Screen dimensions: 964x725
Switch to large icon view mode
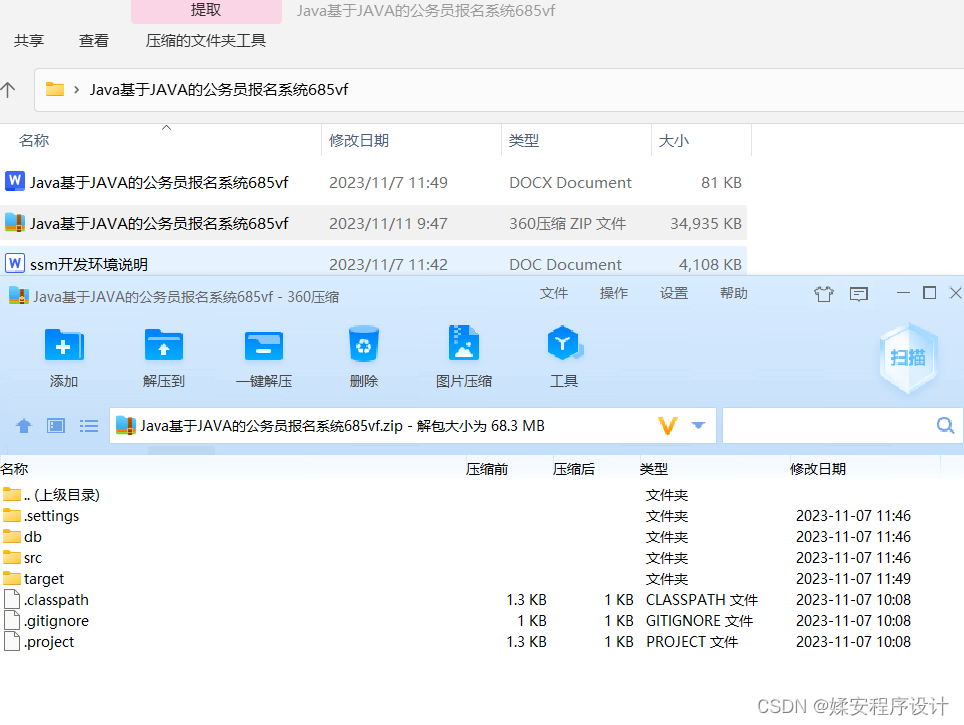click(x=56, y=425)
